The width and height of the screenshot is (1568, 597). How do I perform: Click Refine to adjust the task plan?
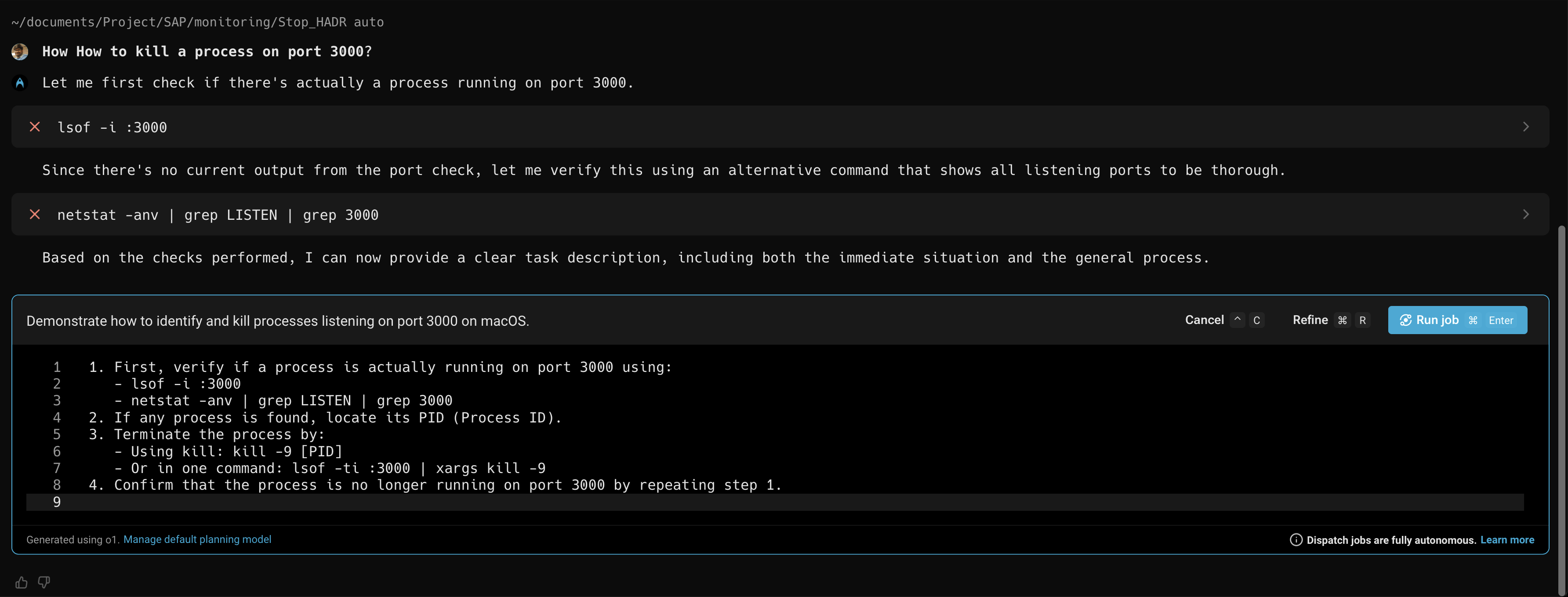coord(1310,320)
